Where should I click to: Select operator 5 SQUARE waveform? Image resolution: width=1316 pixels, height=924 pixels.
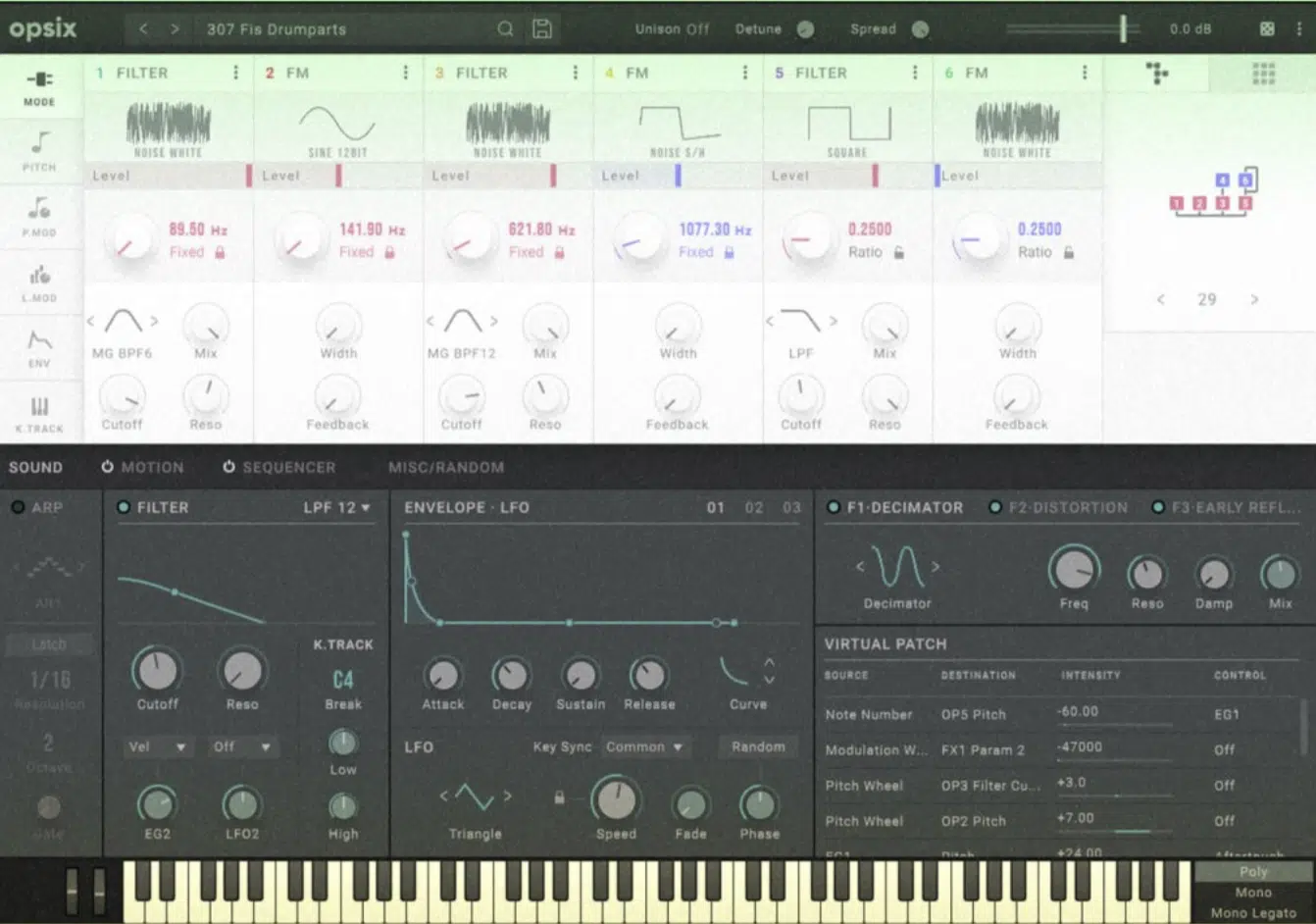pos(847,128)
